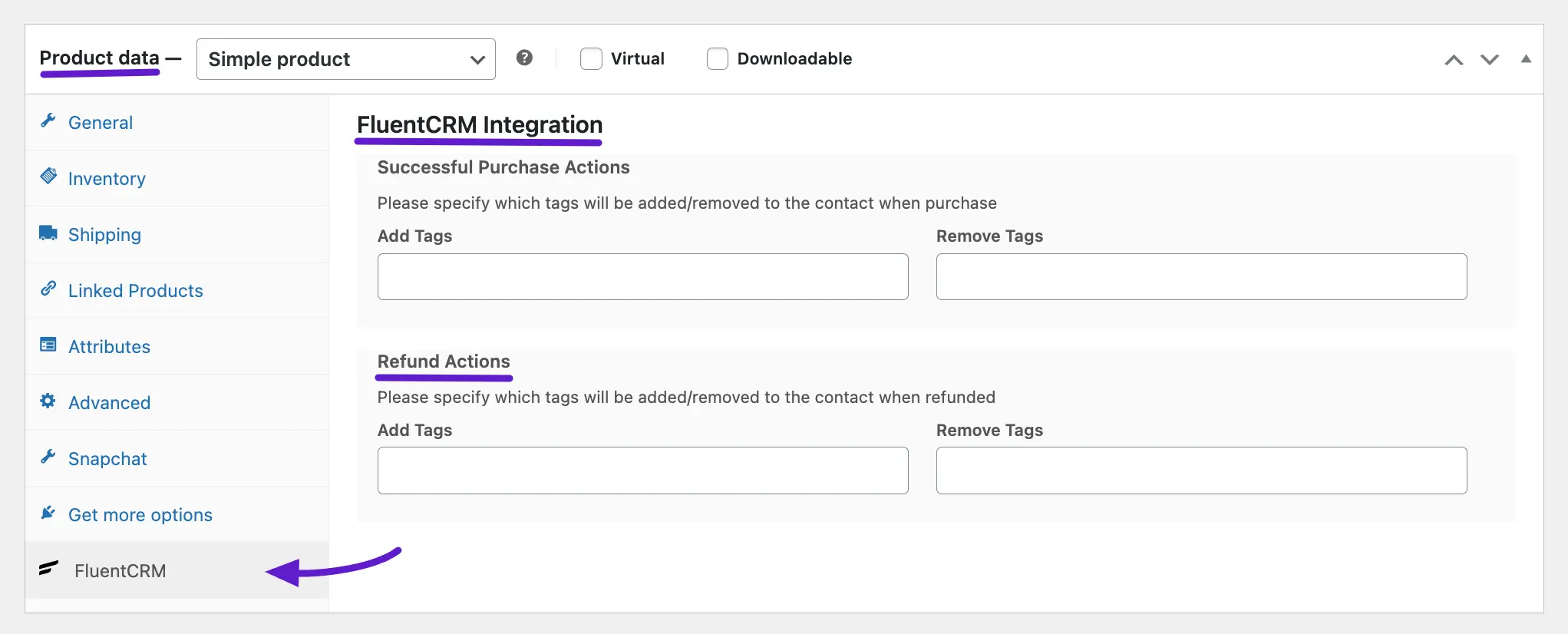This screenshot has width=1568, height=634.
Task: Open the General tab
Action: (x=177, y=123)
